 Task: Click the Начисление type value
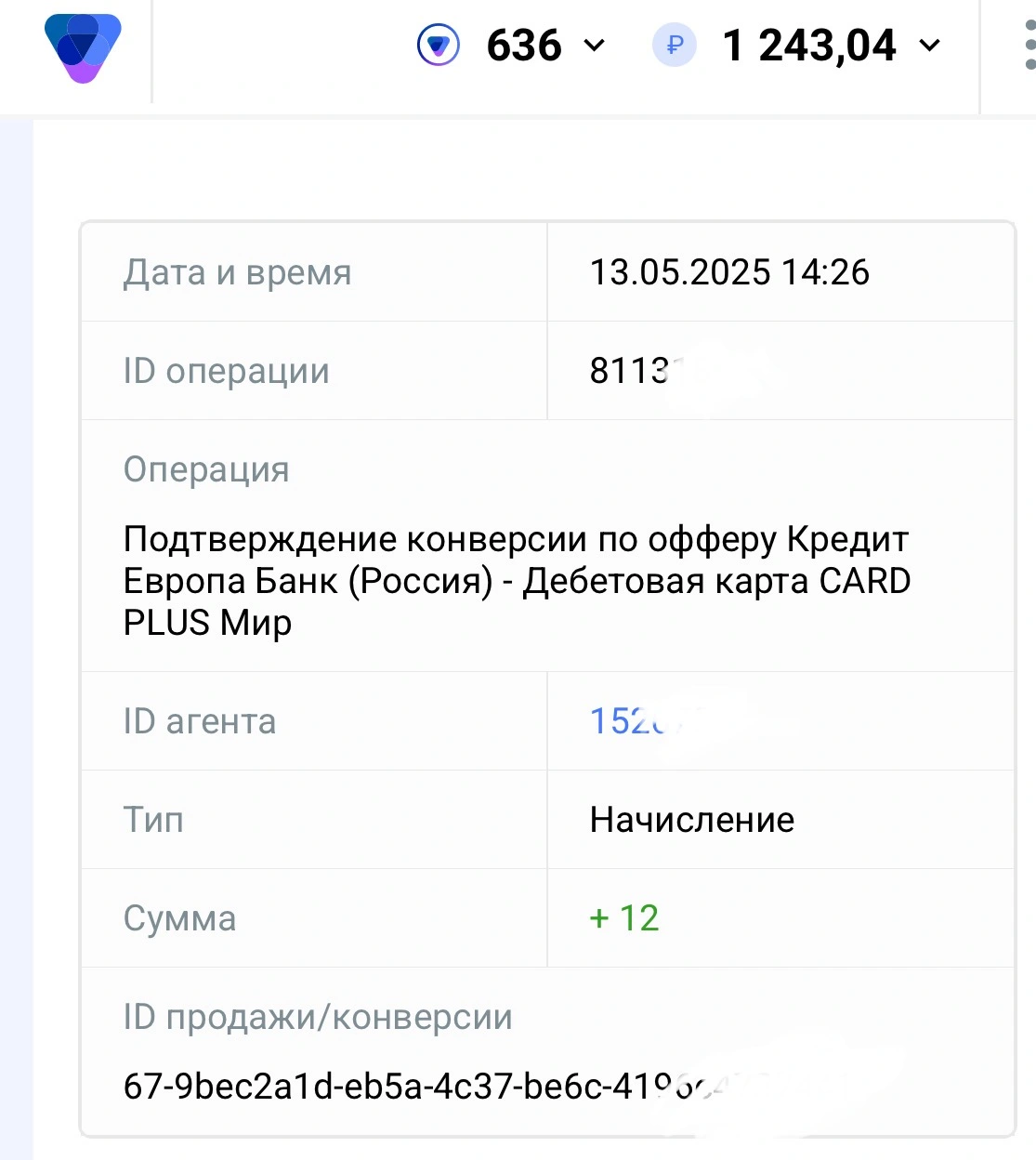point(692,820)
